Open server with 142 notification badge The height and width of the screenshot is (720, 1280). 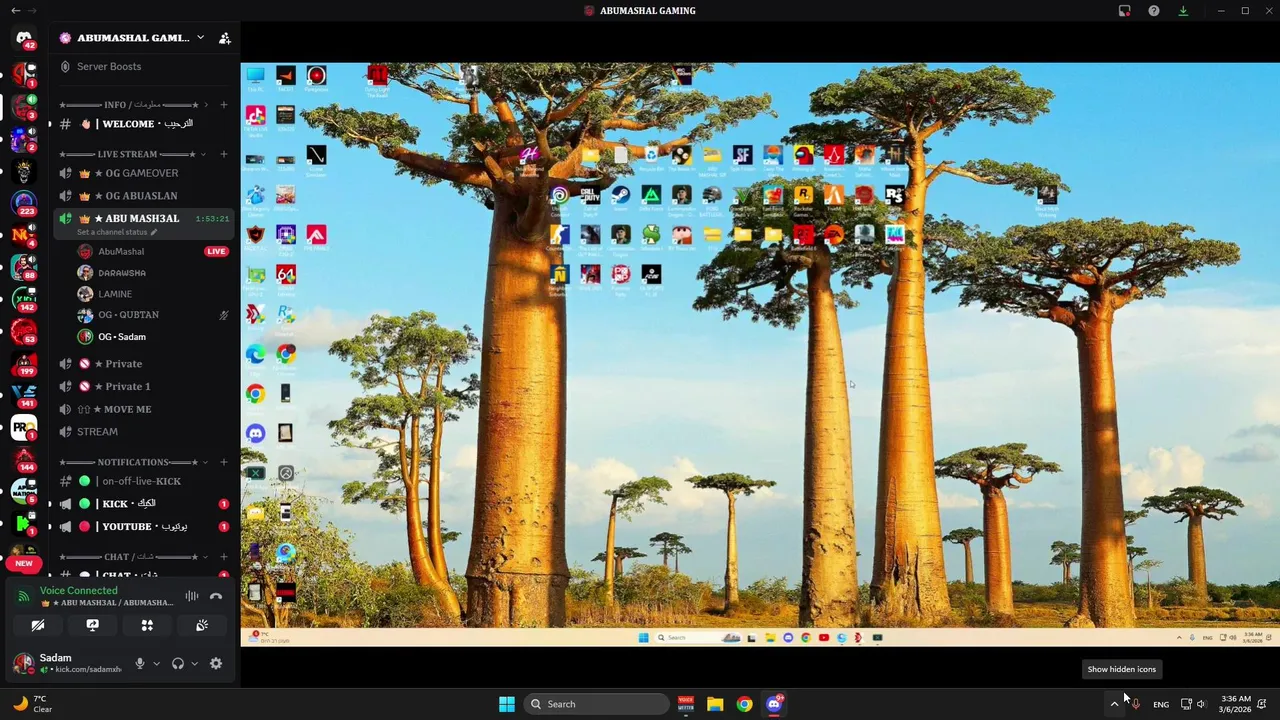[24, 299]
